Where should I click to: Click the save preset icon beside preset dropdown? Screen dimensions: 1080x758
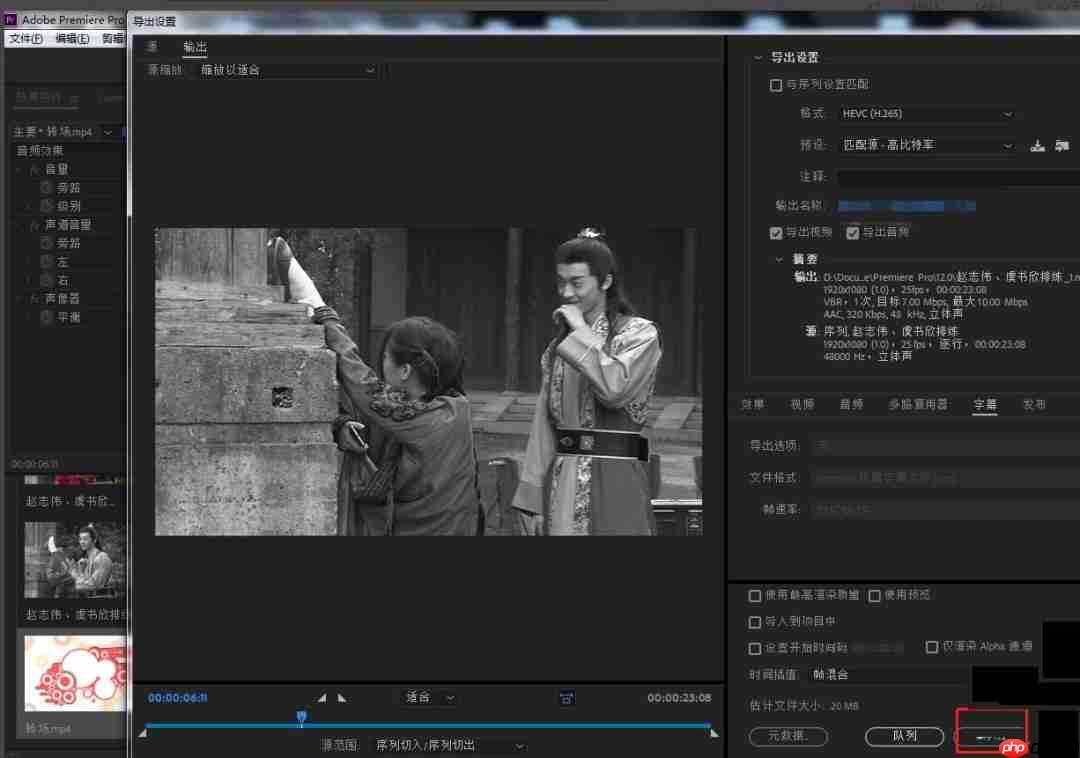[1036, 144]
